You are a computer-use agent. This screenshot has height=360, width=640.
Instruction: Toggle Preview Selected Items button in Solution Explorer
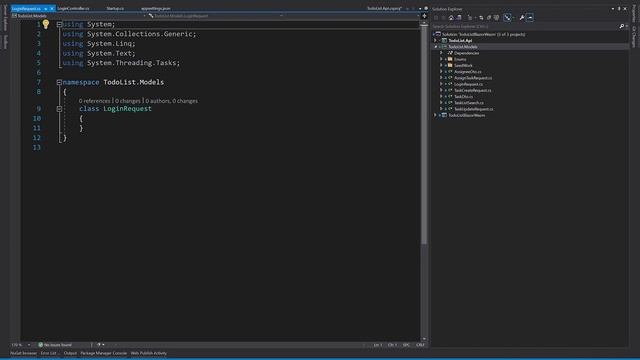(x=530, y=18)
